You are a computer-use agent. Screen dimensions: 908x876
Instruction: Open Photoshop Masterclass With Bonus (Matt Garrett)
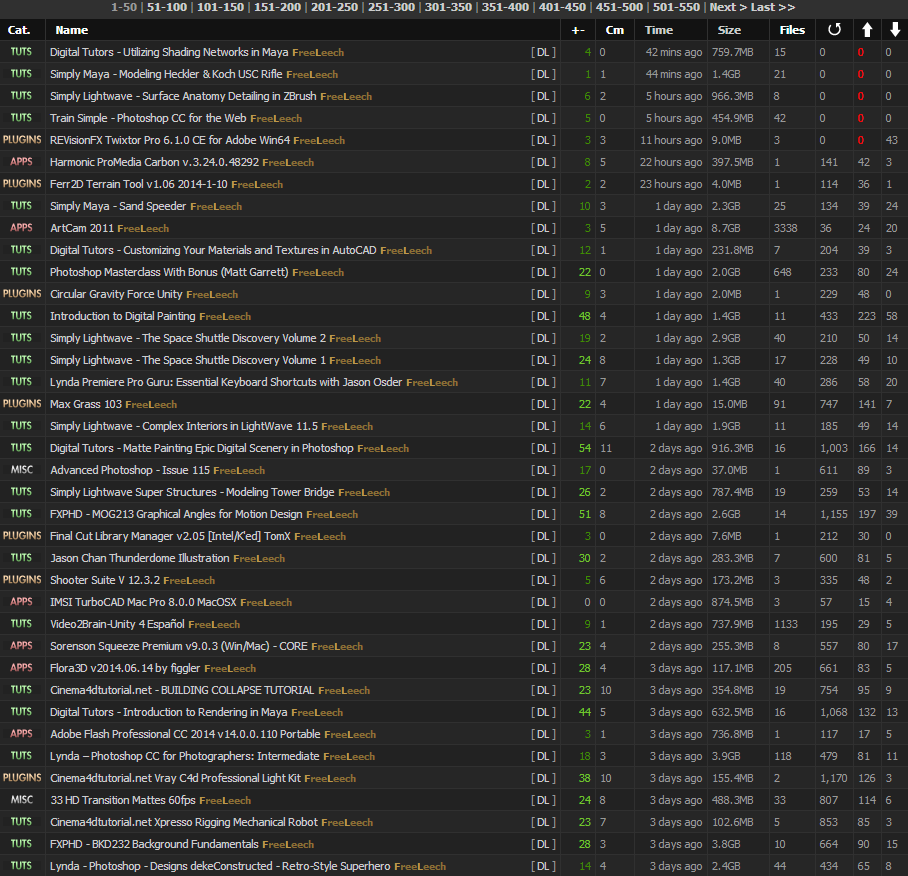point(169,272)
